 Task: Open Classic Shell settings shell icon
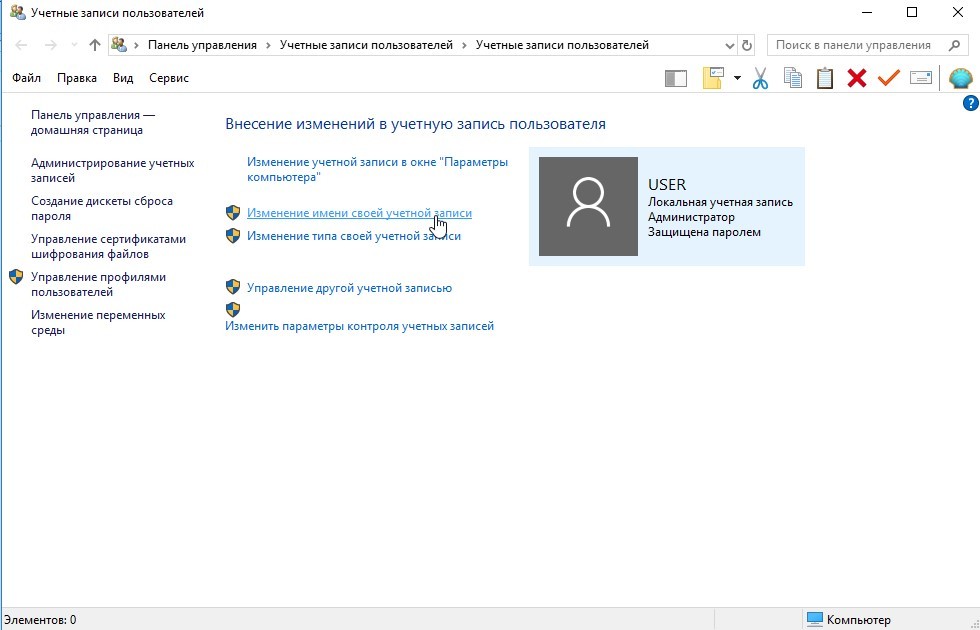pyautogui.click(x=960, y=78)
